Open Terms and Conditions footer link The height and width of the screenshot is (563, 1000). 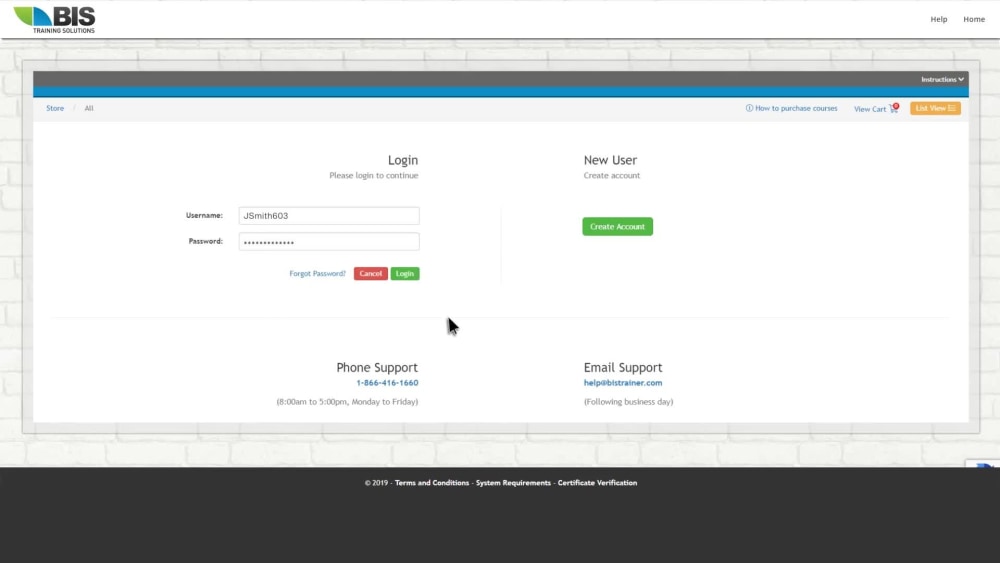tap(432, 483)
